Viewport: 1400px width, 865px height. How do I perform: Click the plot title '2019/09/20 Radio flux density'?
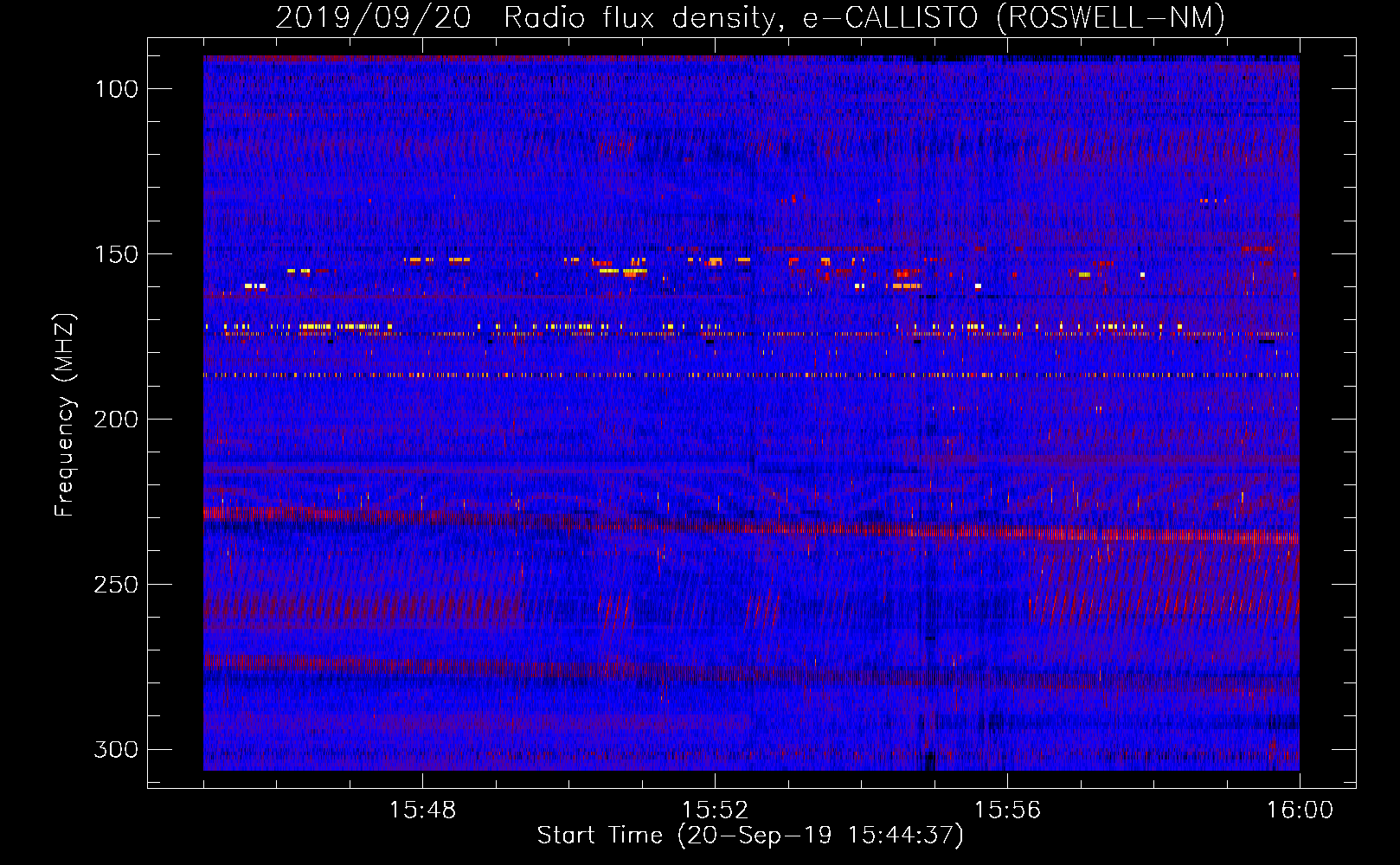click(x=750, y=18)
